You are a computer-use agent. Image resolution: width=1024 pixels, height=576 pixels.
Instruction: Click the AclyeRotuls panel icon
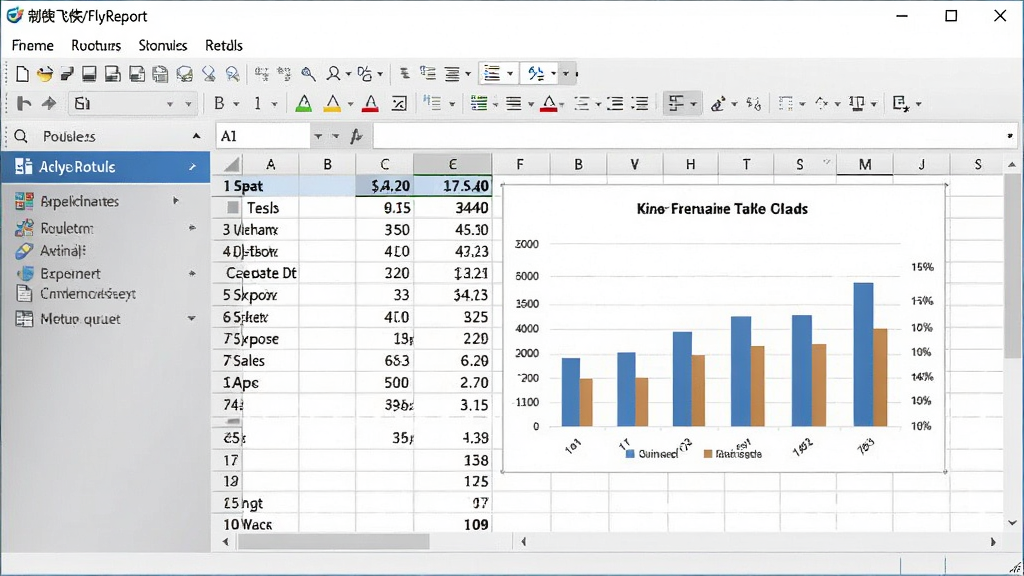[x=24, y=167]
